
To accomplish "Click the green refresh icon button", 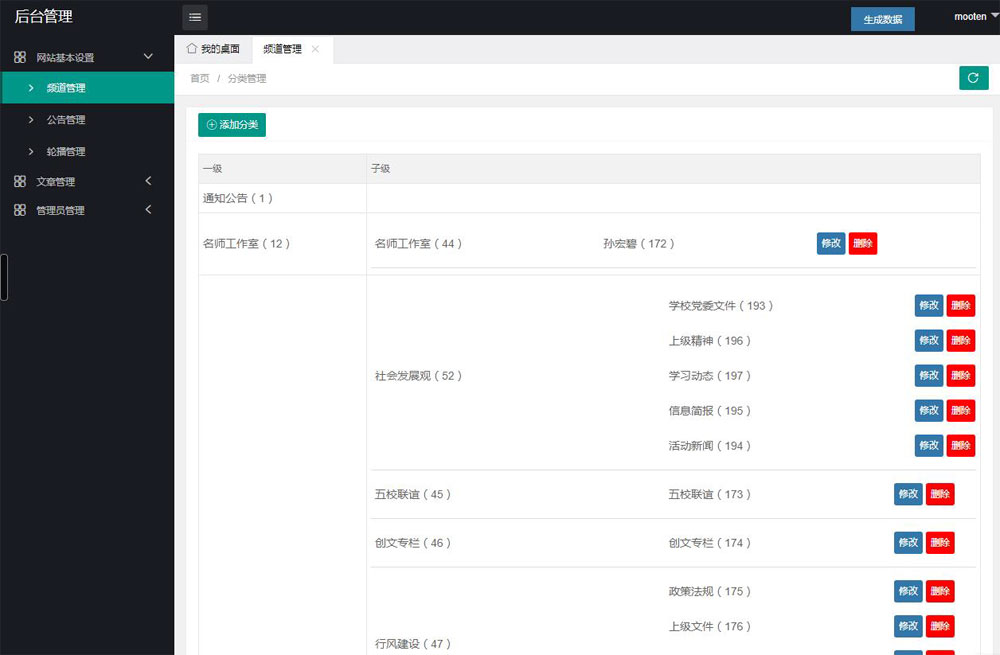I will tap(973, 79).
